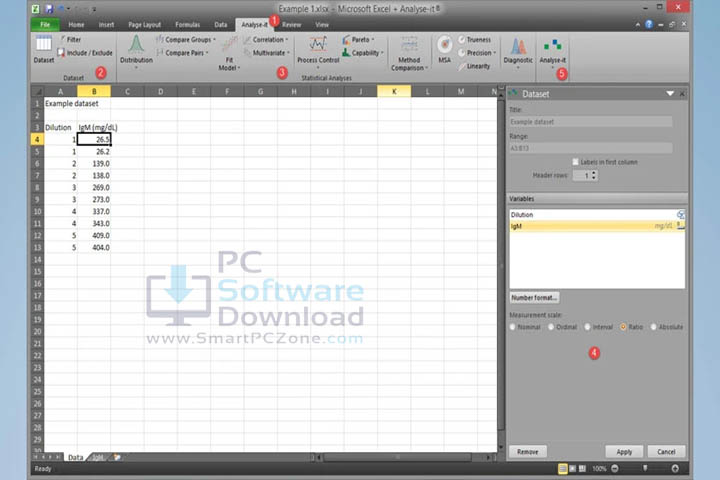Expand the Multivariate dropdown
This screenshot has height=480, width=720.
(288, 53)
